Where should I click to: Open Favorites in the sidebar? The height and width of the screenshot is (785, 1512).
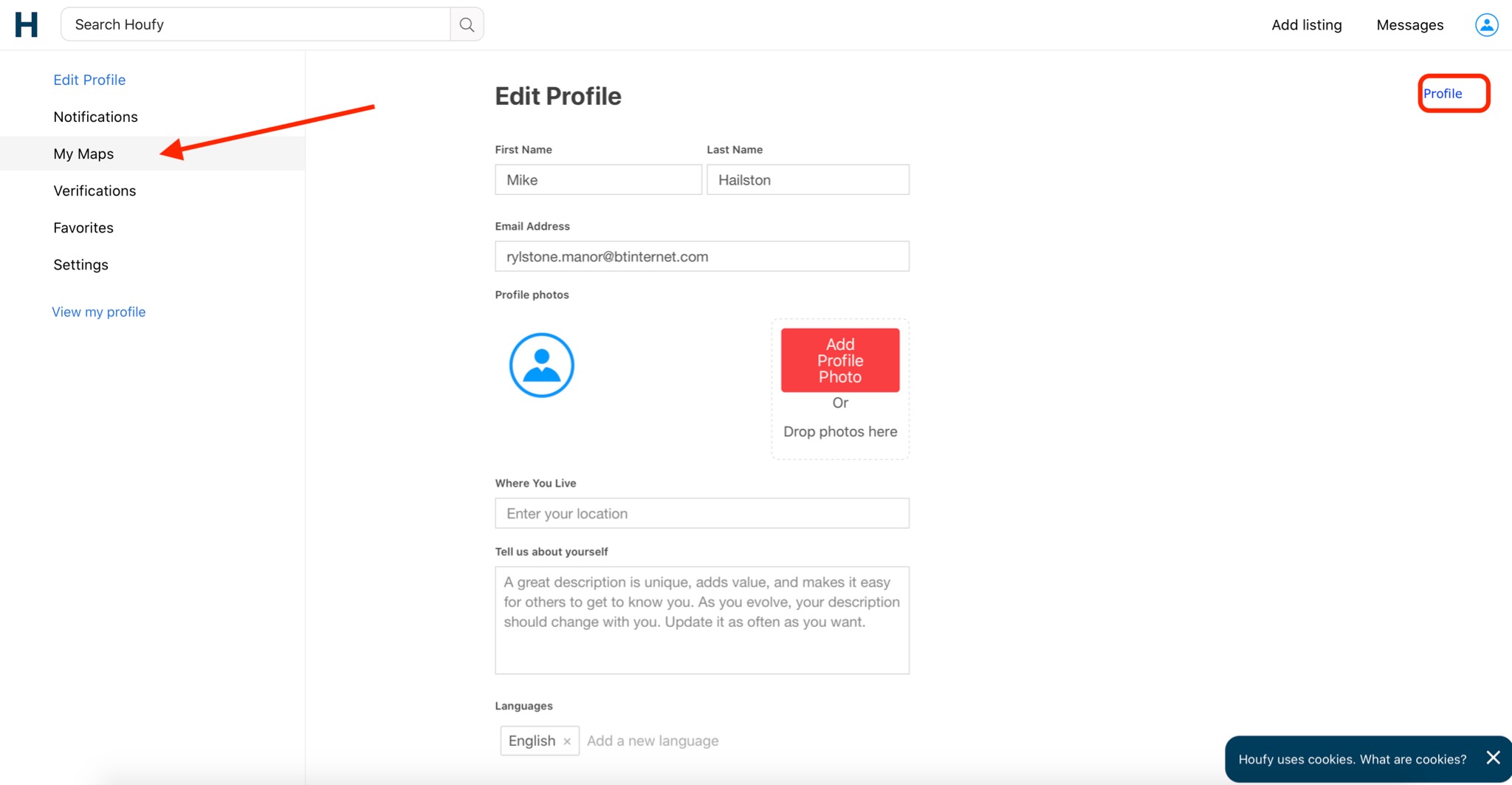(x=83, y=227)
